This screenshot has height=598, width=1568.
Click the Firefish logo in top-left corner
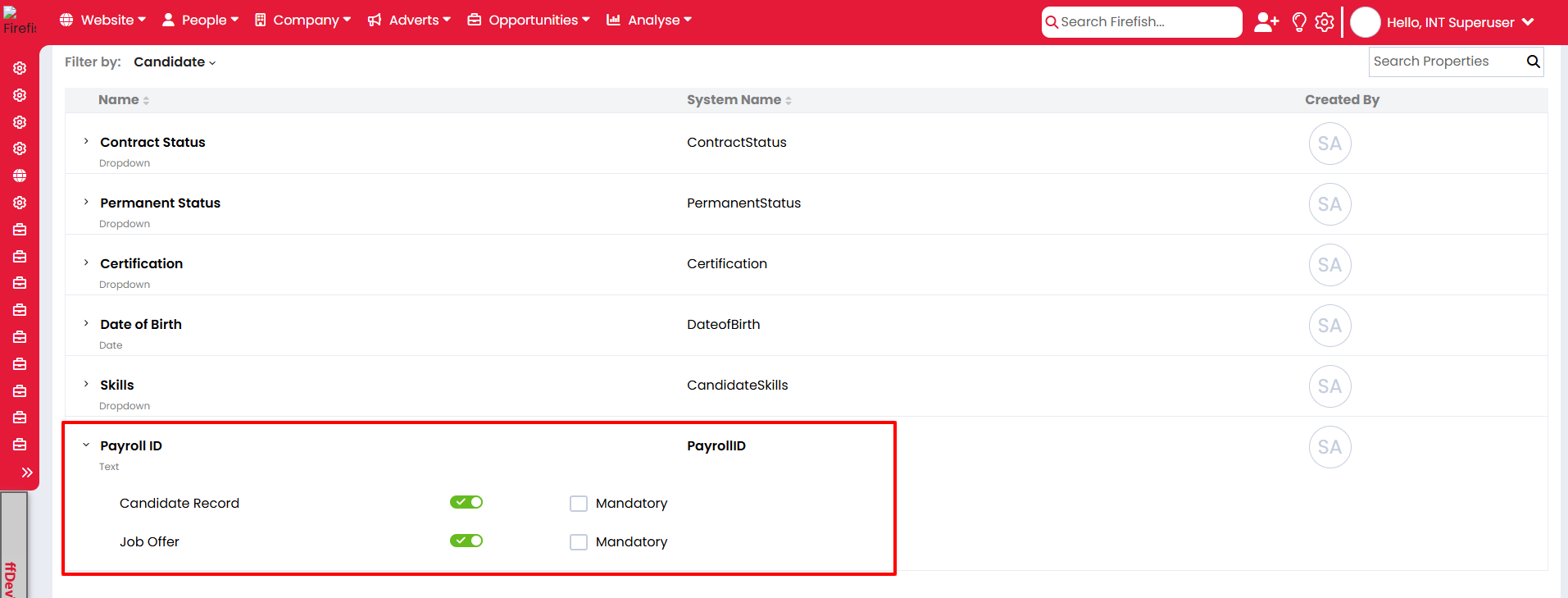coord(19,21)
